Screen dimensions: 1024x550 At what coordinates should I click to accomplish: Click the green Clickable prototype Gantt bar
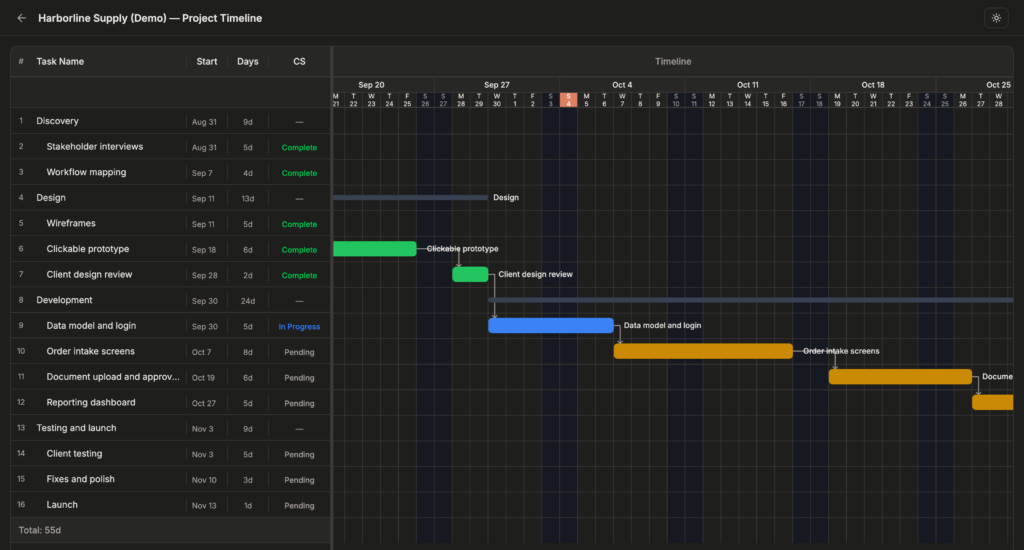pos(375,249)
